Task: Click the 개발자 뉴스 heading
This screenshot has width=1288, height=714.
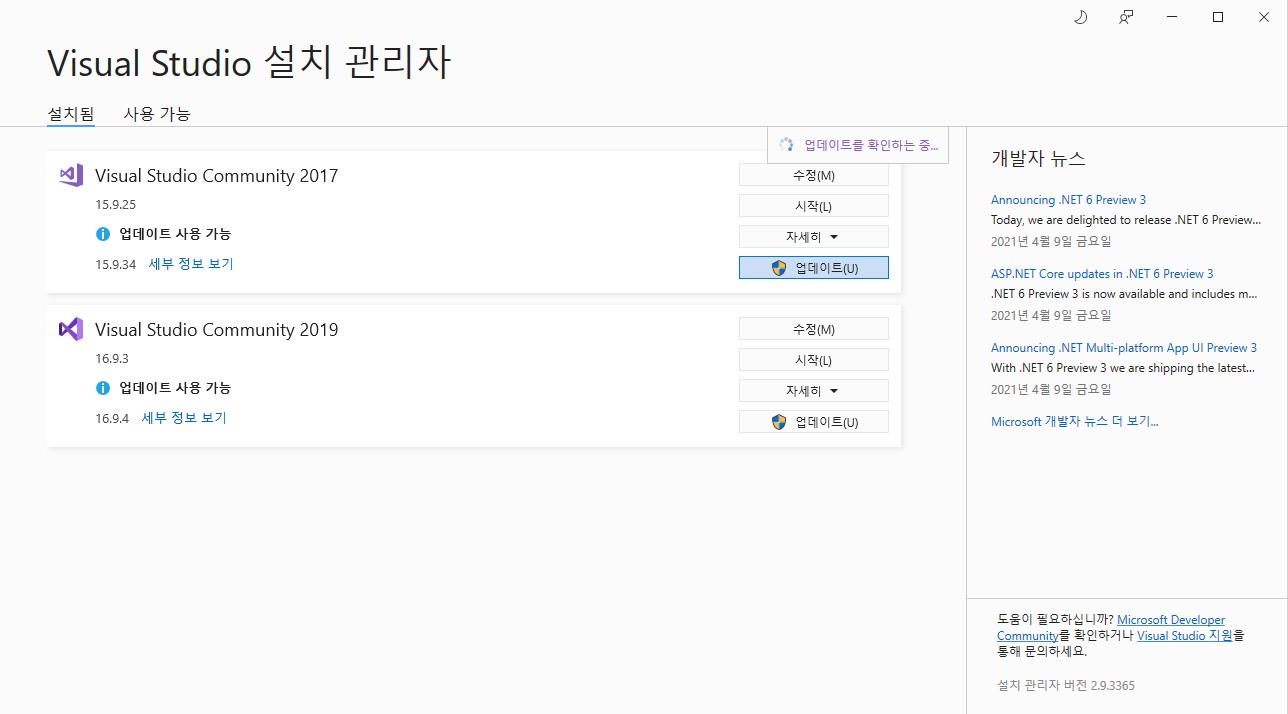Action: tap(1038, 159)
